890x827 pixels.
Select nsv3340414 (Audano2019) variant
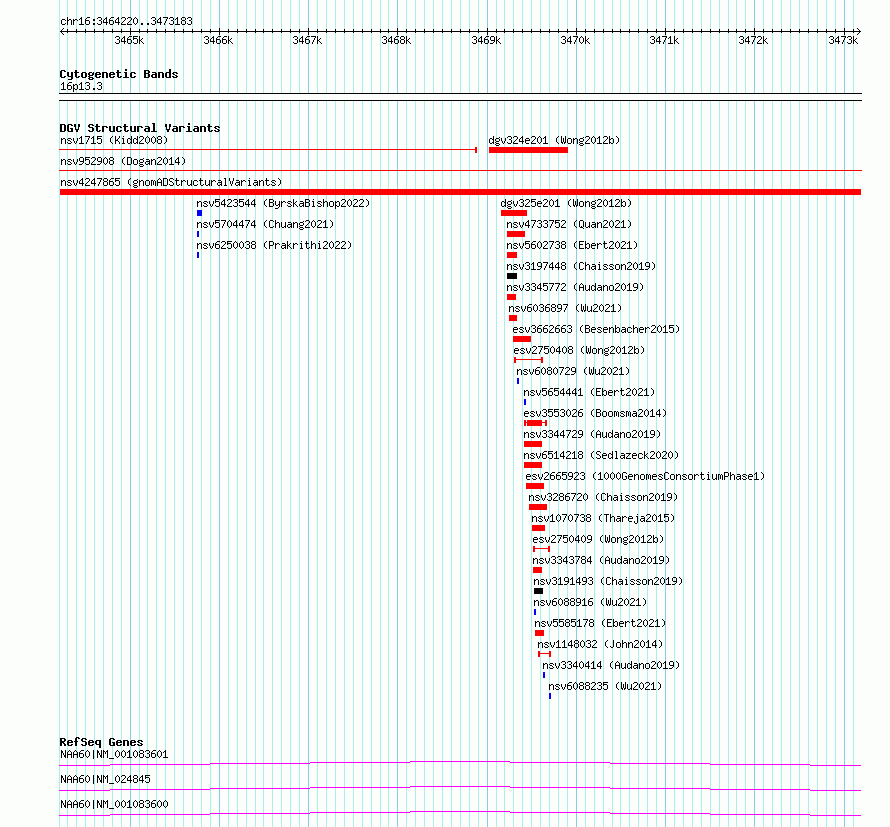pos(611,665)
